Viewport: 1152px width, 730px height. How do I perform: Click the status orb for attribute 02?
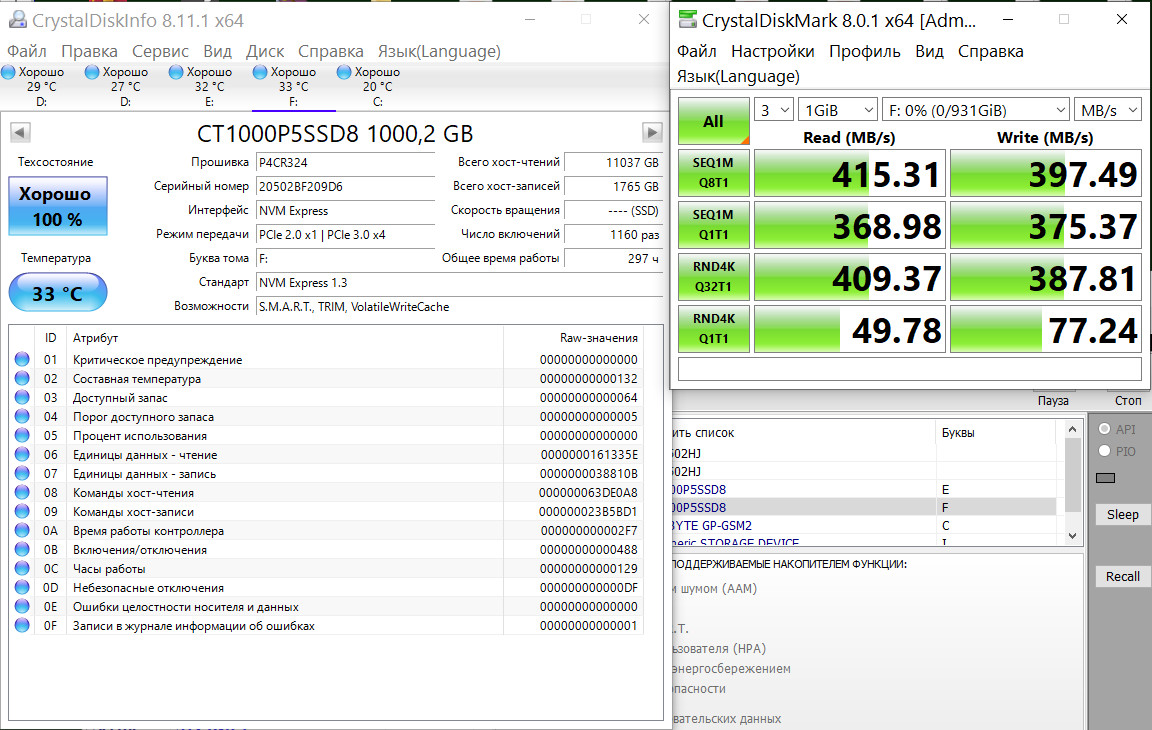point(22,378)
